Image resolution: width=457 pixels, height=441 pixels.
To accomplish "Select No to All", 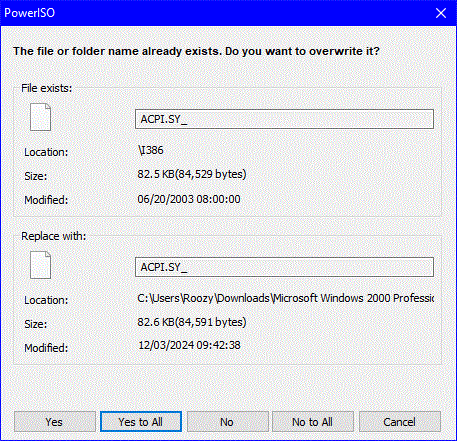I will [313, 422].
